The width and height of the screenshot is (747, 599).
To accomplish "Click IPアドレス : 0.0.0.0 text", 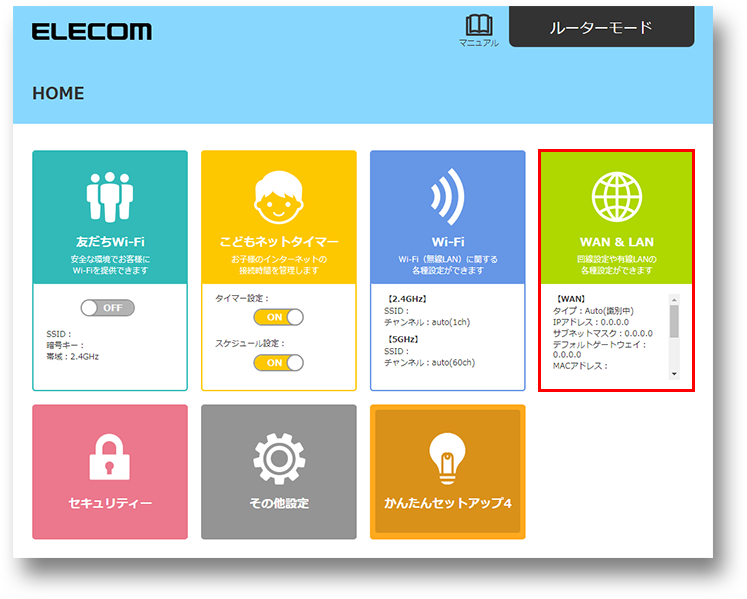I will pos(591,322).
